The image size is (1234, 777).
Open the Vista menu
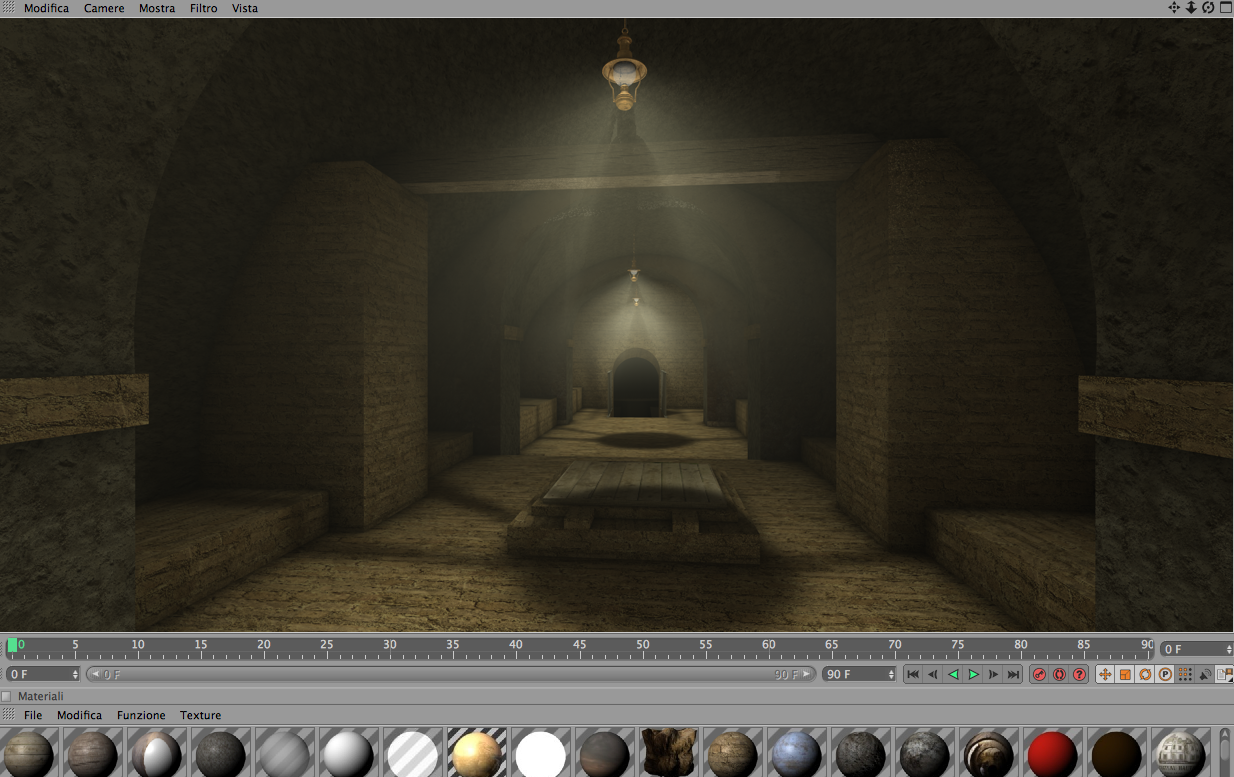pos(245,8)
